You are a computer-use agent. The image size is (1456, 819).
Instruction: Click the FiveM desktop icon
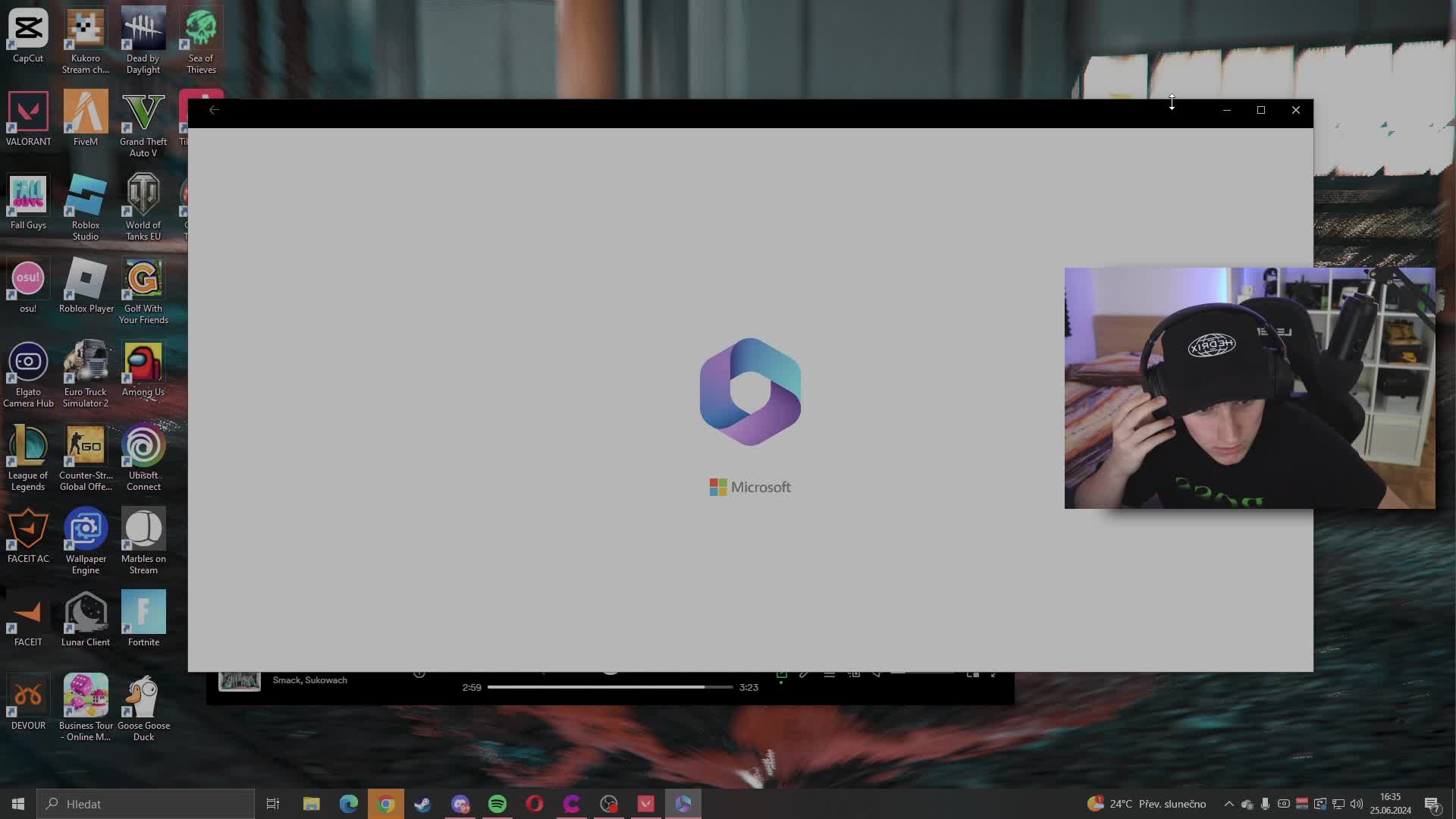[x=86, y=119]
